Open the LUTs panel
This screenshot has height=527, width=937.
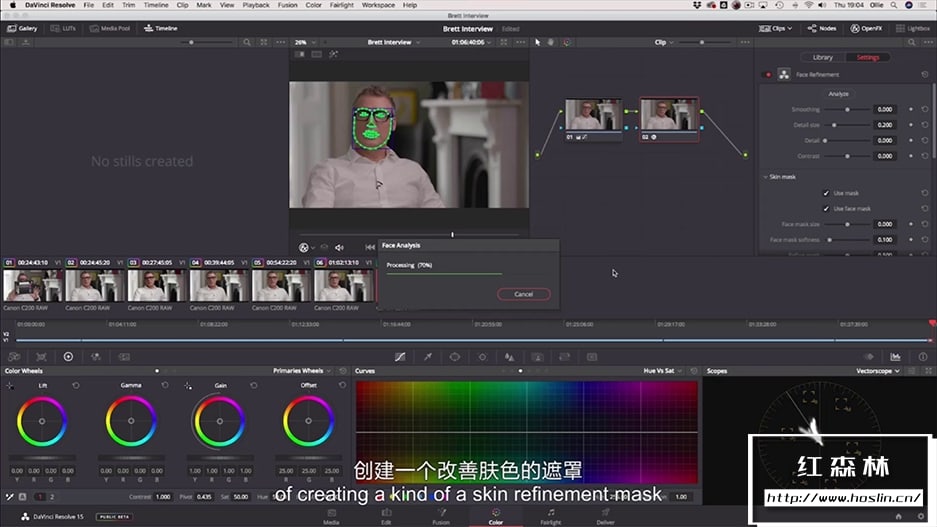coord(63,28)
